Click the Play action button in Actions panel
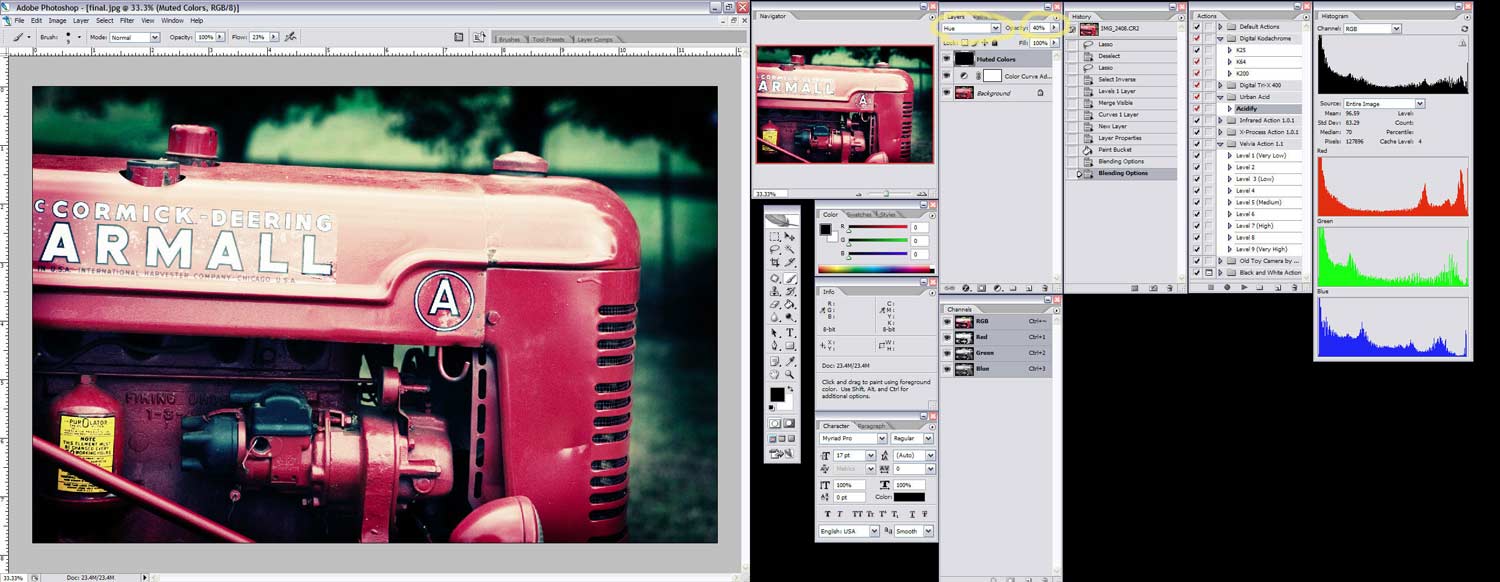1500x582 pixels. point(1243,287)
